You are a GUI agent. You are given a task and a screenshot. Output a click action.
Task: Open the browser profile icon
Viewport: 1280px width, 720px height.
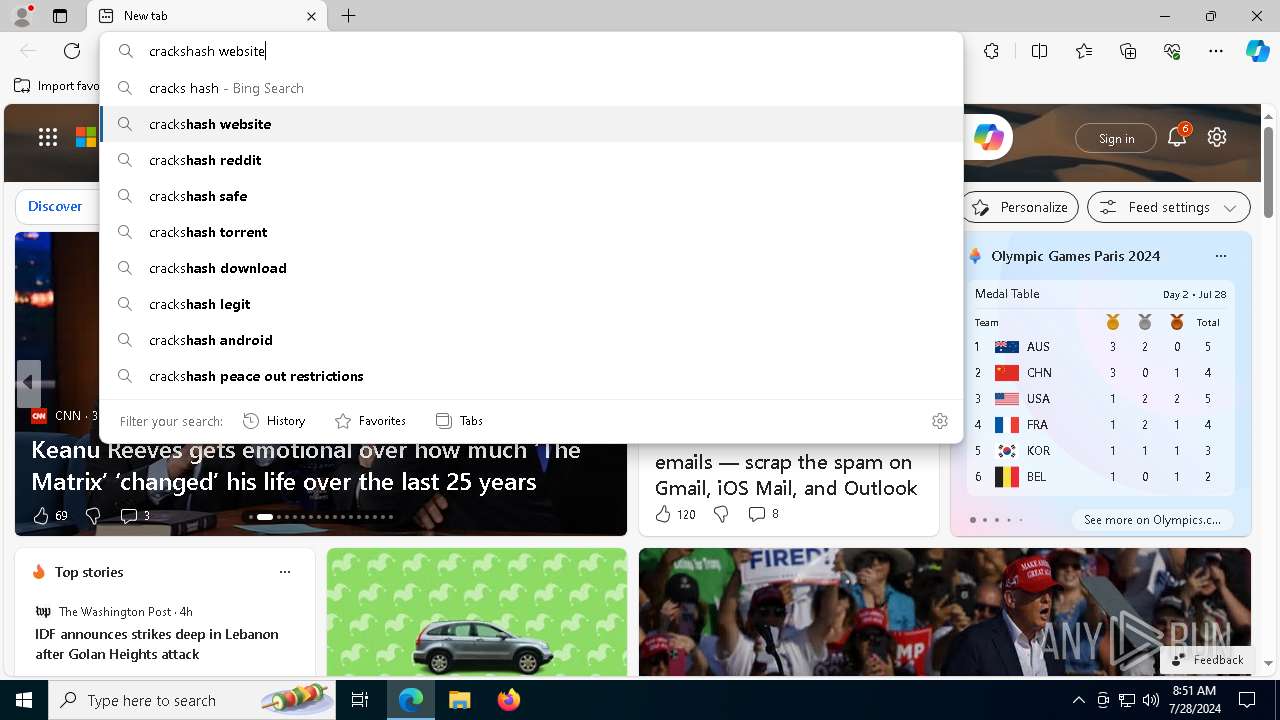[x=22, y=16]
